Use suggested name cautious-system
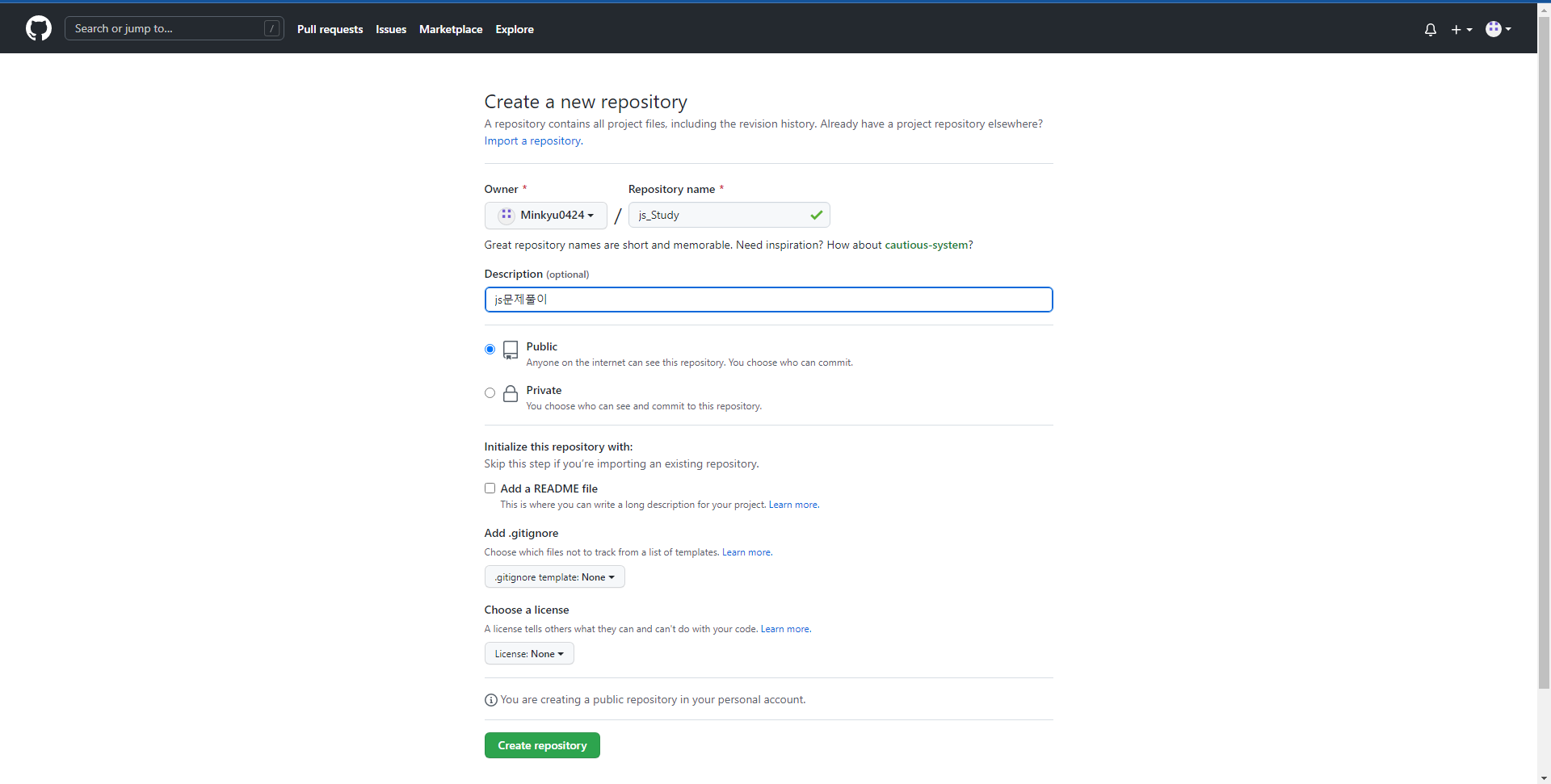Screen dimensions: 1551x784 tap(927, 245)
